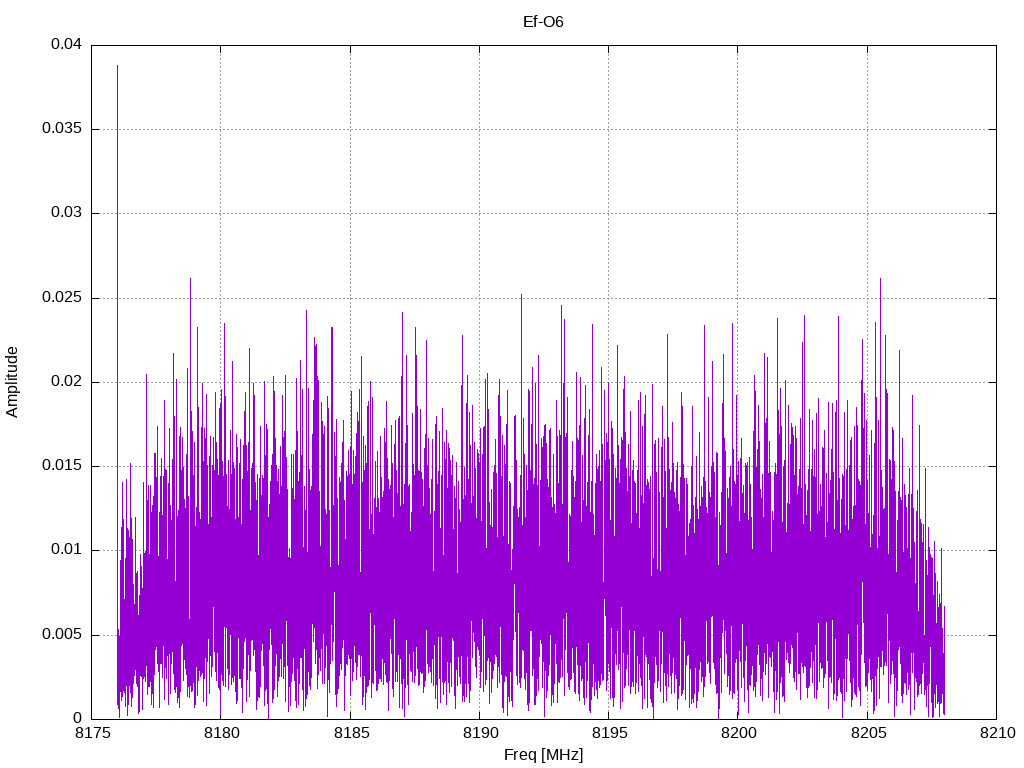Click the y-axis tick label "0.02"
Screen dimensions: 1024x768
pyautogui.click(x=67, y=381)
